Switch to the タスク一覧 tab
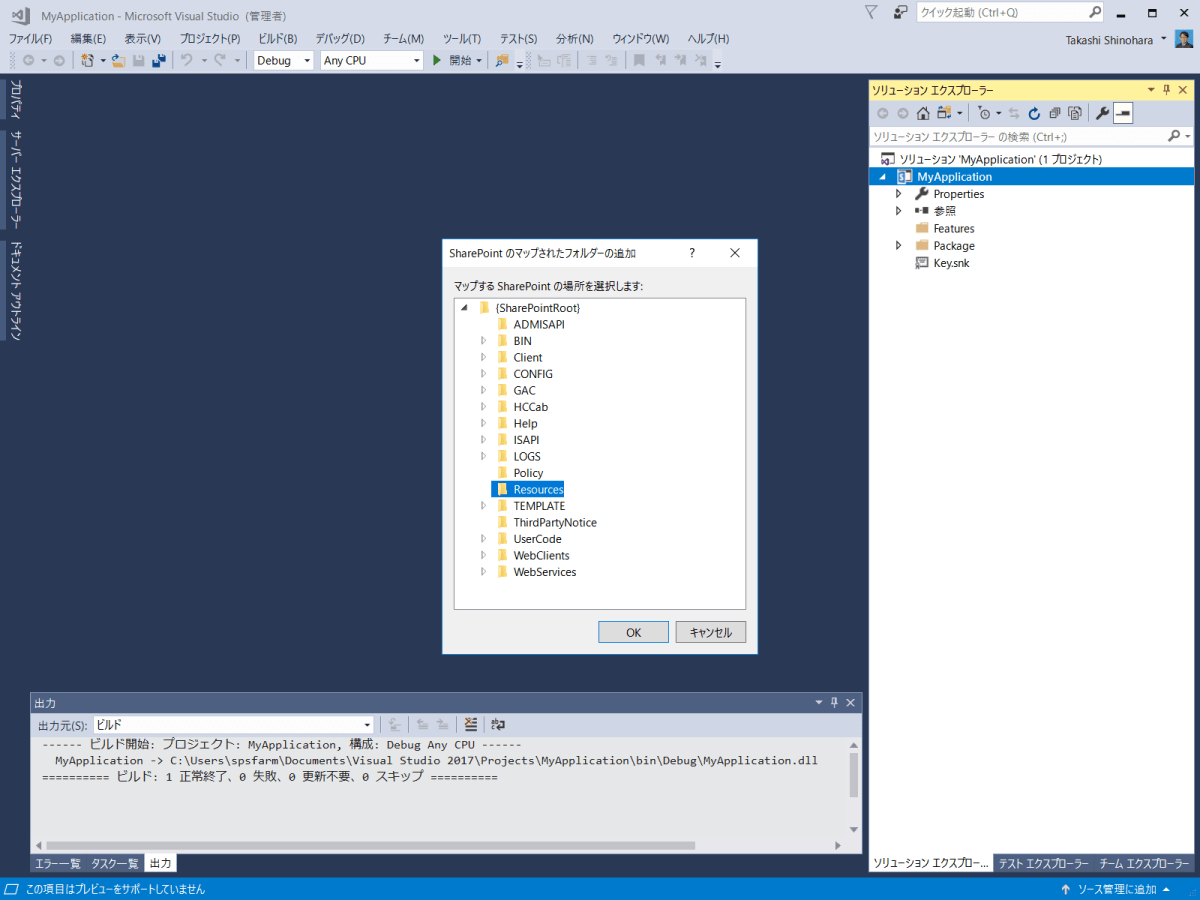Image resolution: width=1200 pixels, height=900 pixels. click(x=115, y=863)
